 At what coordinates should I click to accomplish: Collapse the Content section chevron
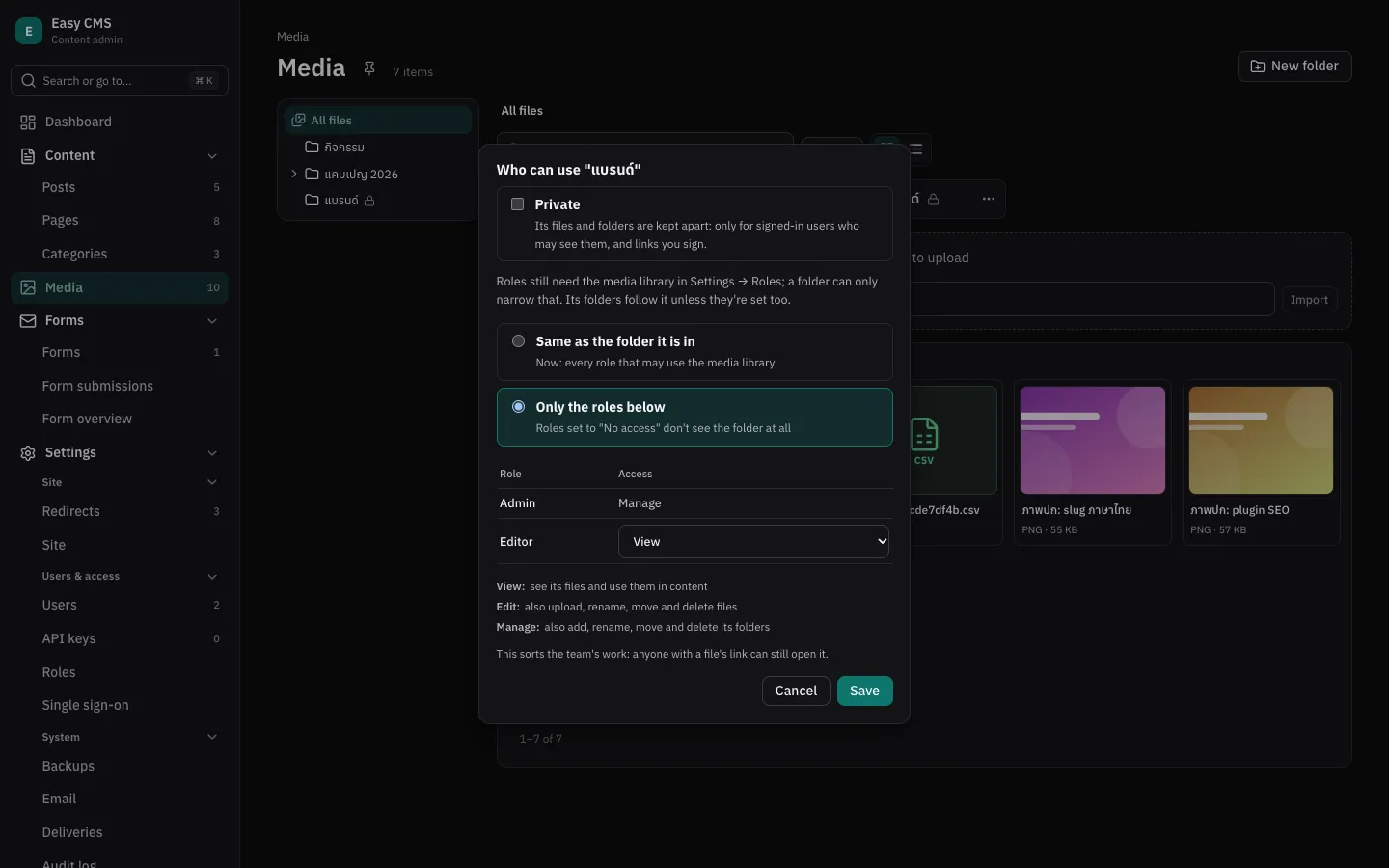coord(212,156)
